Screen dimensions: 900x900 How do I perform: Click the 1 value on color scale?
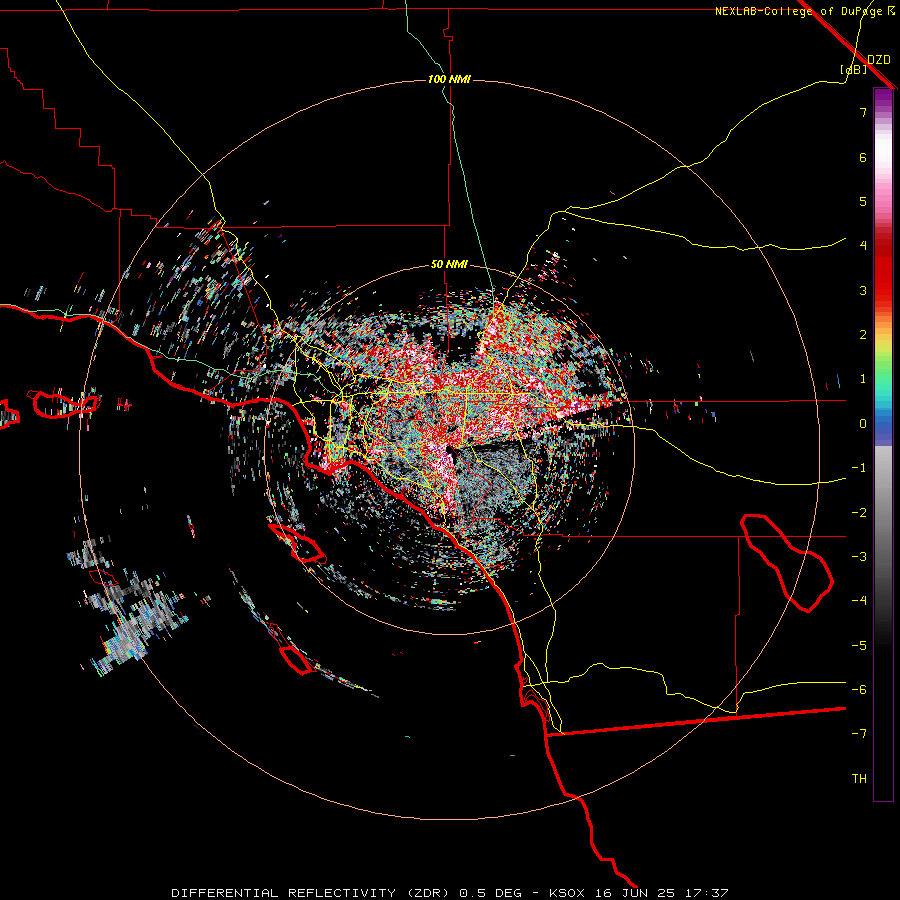(x=863, y=379)
